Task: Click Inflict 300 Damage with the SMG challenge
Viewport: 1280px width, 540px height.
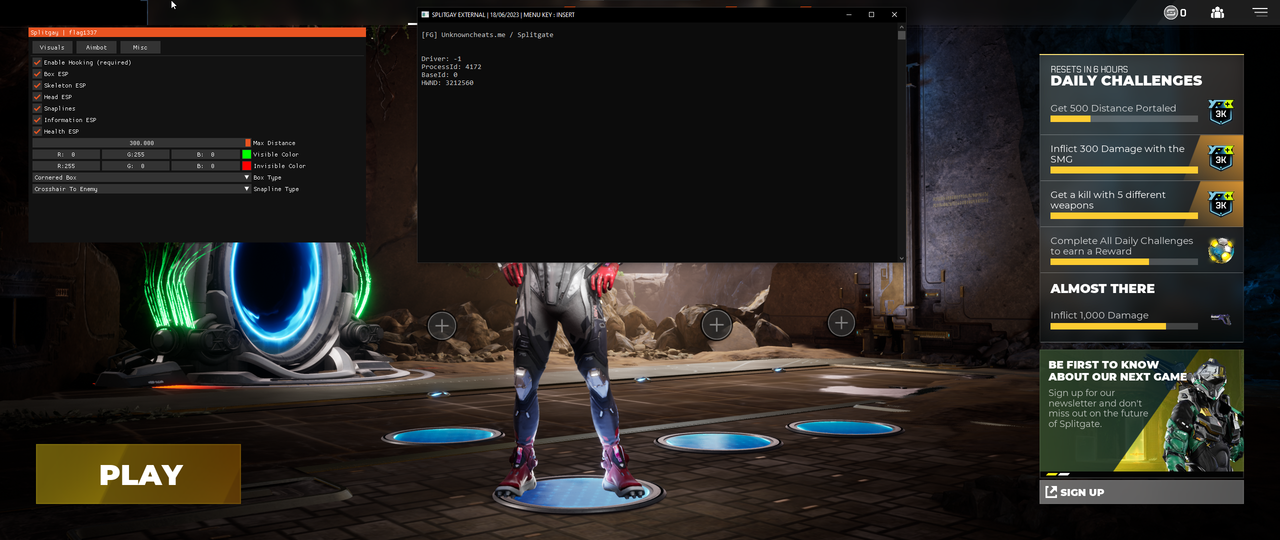Action: pyautogui.click(x=1141, y=158)
